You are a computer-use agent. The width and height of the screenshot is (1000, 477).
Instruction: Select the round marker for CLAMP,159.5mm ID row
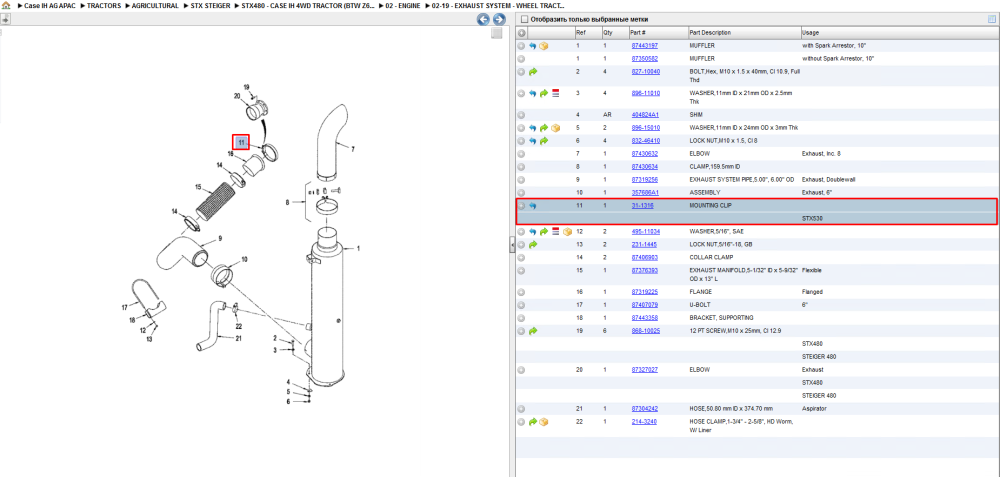[521, 166]
